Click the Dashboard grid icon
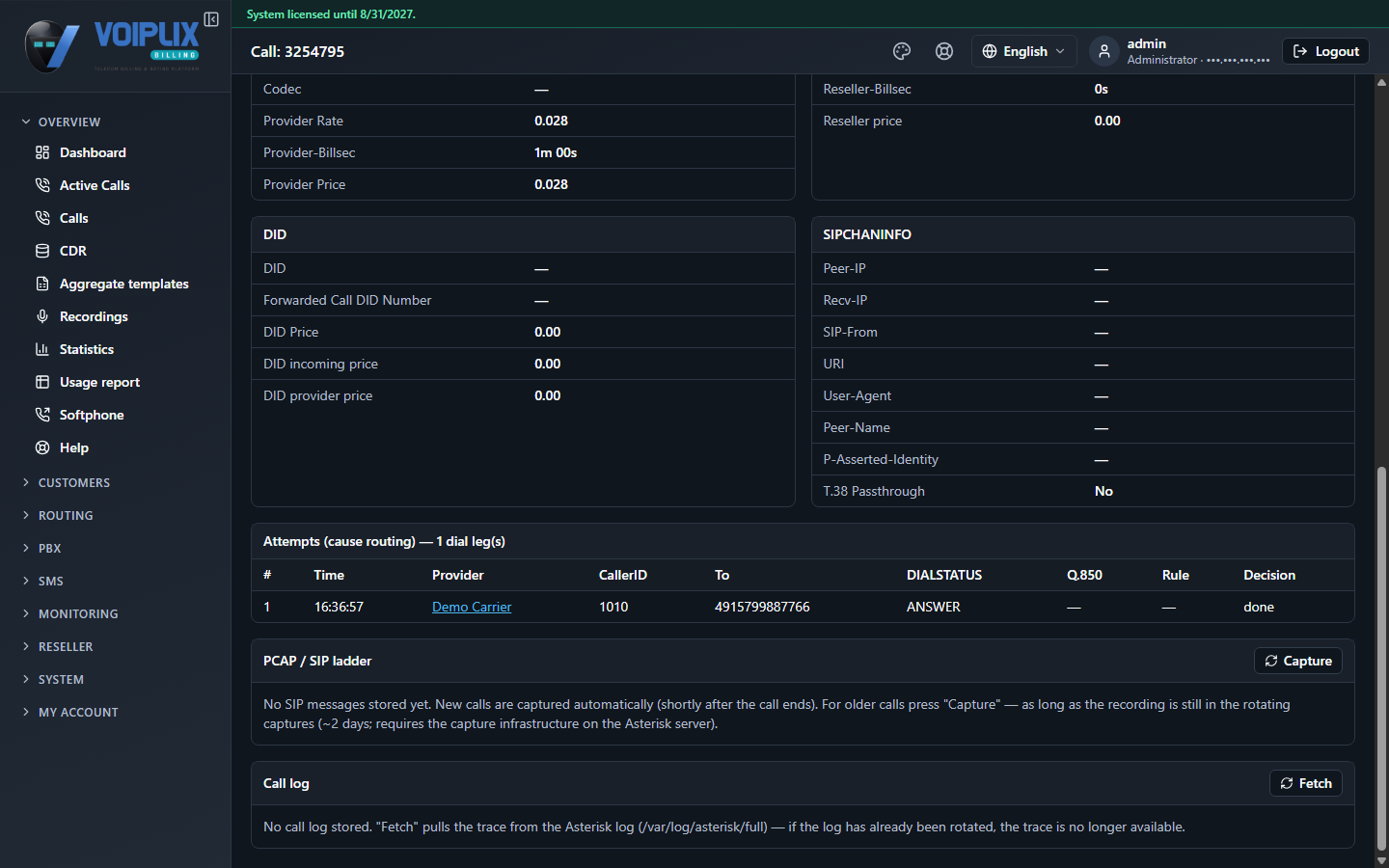 [42, 152]
